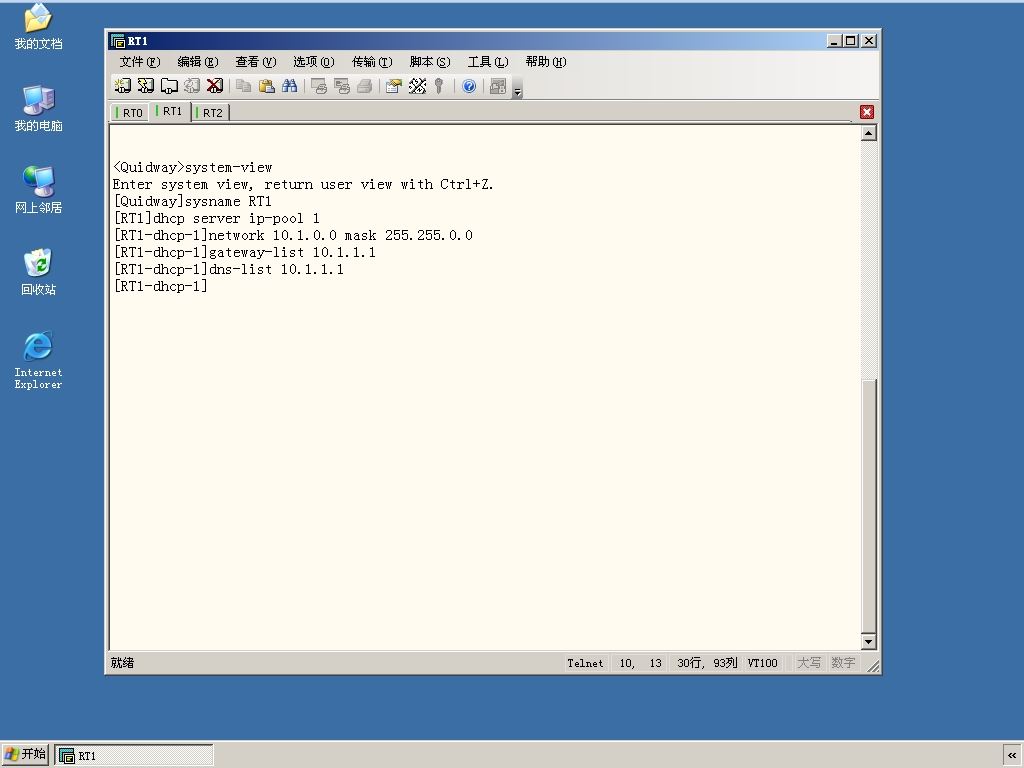Click the Disconnect red X icon
This screenshot has width=1024, height=768.
(215, 86)
